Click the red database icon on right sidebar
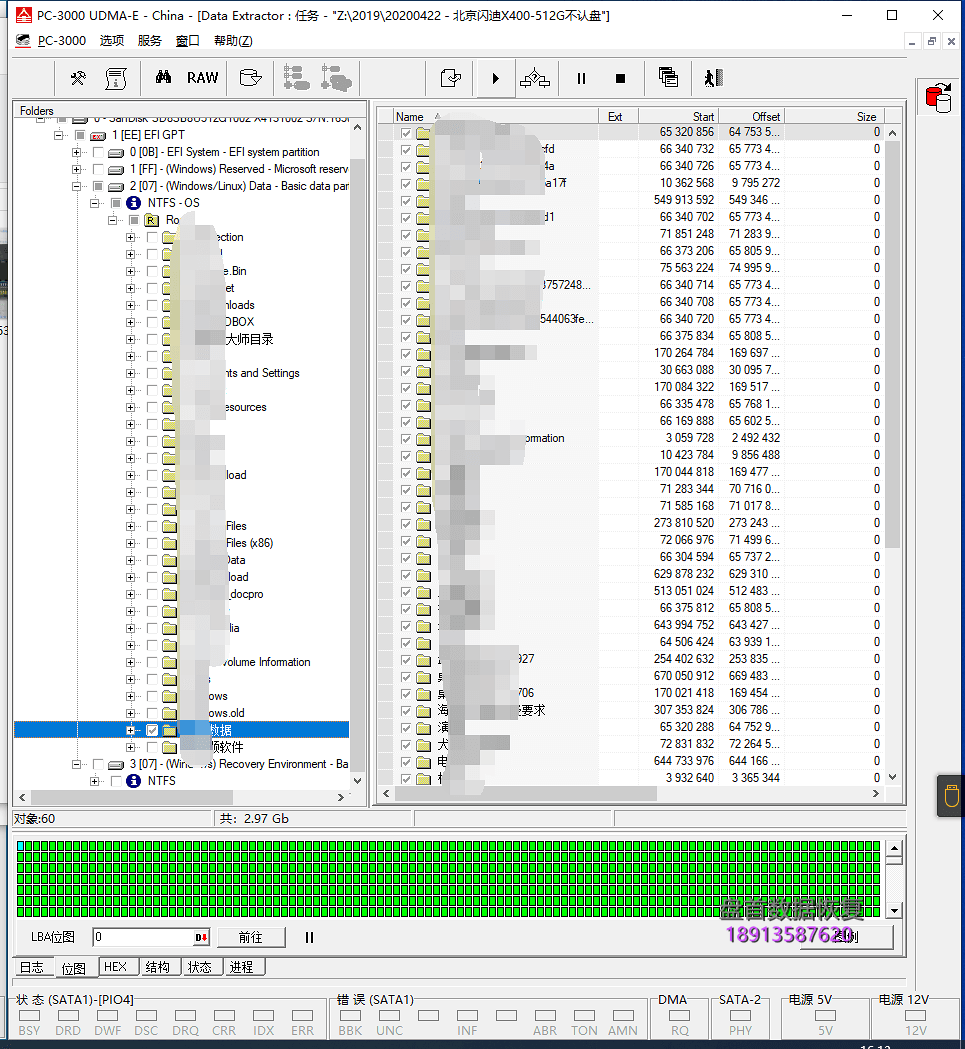This screenshot has height=1049, width=965. coord(938,98)
